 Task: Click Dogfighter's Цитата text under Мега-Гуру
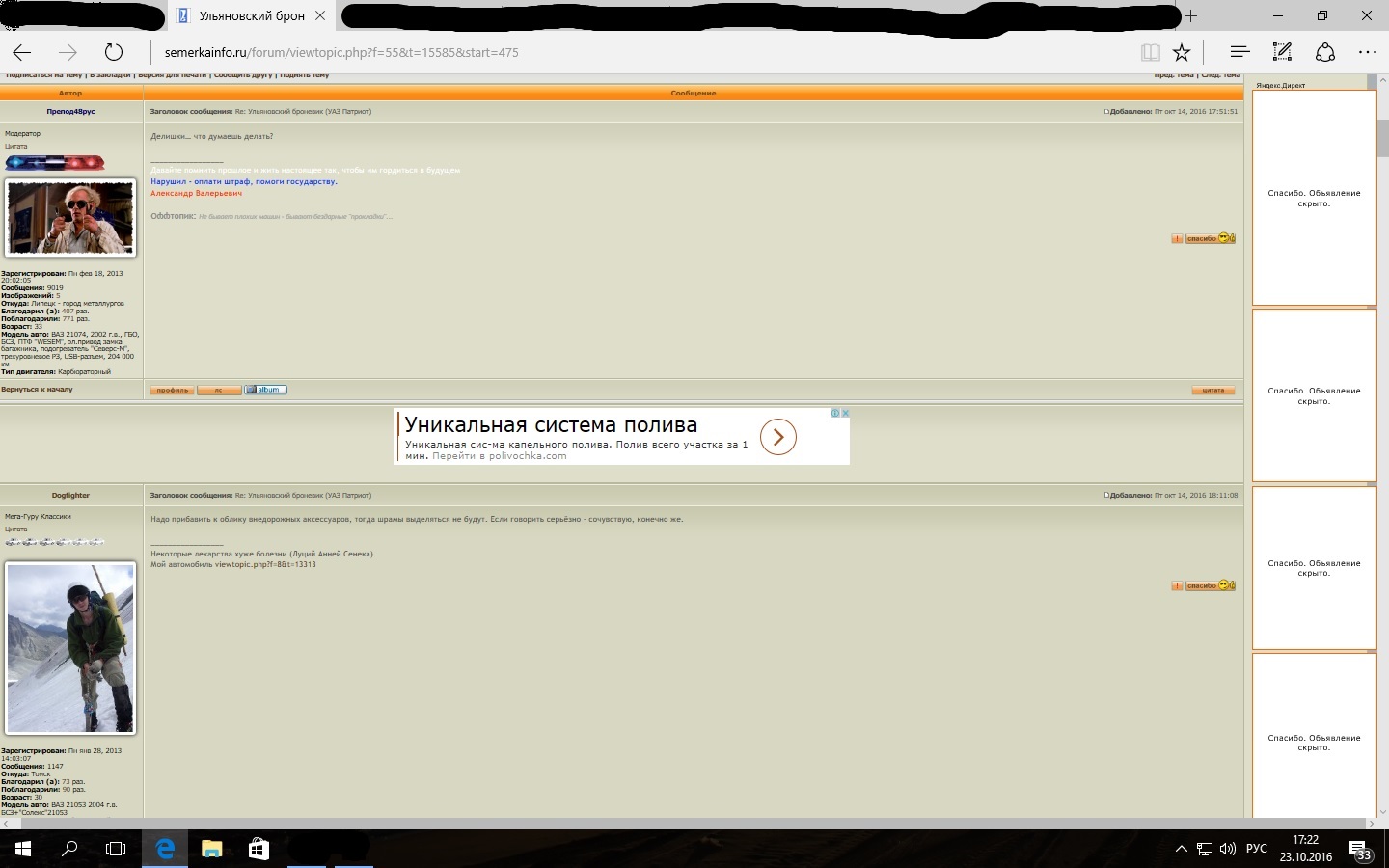16,529
